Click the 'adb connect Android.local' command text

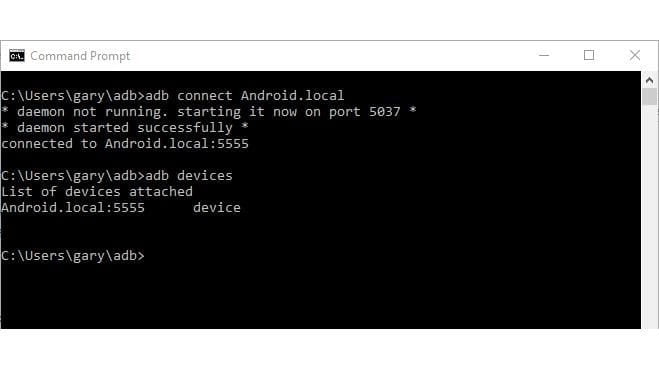245,96
